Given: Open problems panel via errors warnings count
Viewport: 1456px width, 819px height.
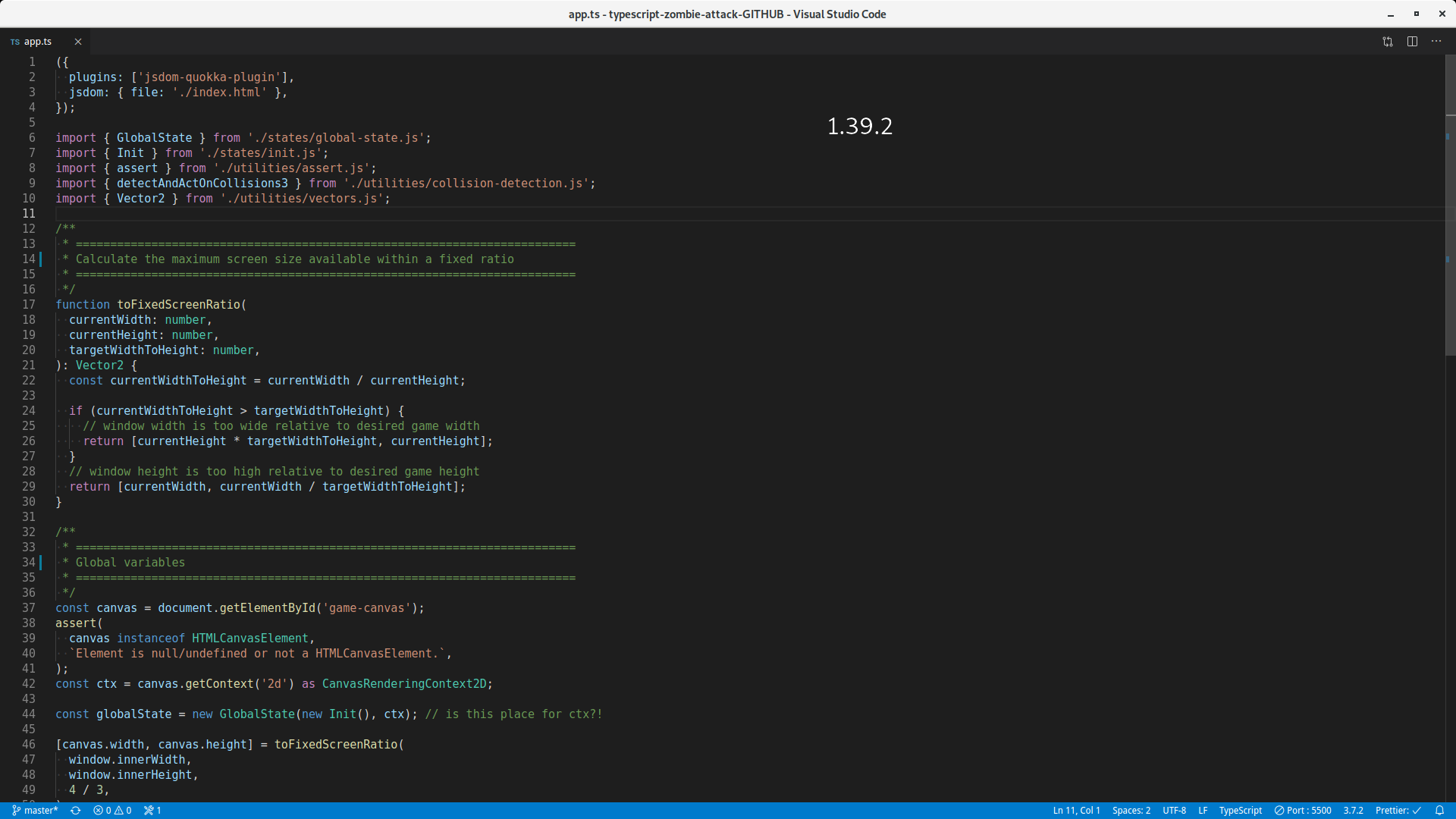Looking at the screenshot, I should pos(112,811).
